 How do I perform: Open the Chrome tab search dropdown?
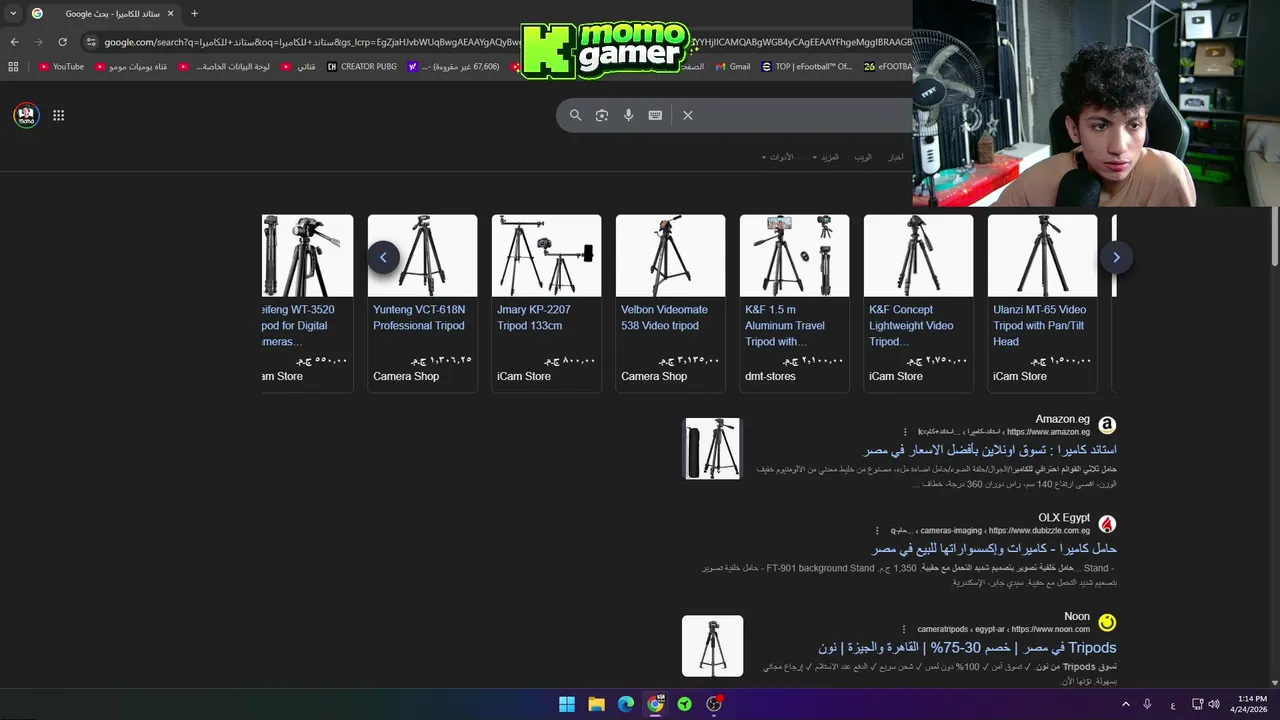pos(13,14)
